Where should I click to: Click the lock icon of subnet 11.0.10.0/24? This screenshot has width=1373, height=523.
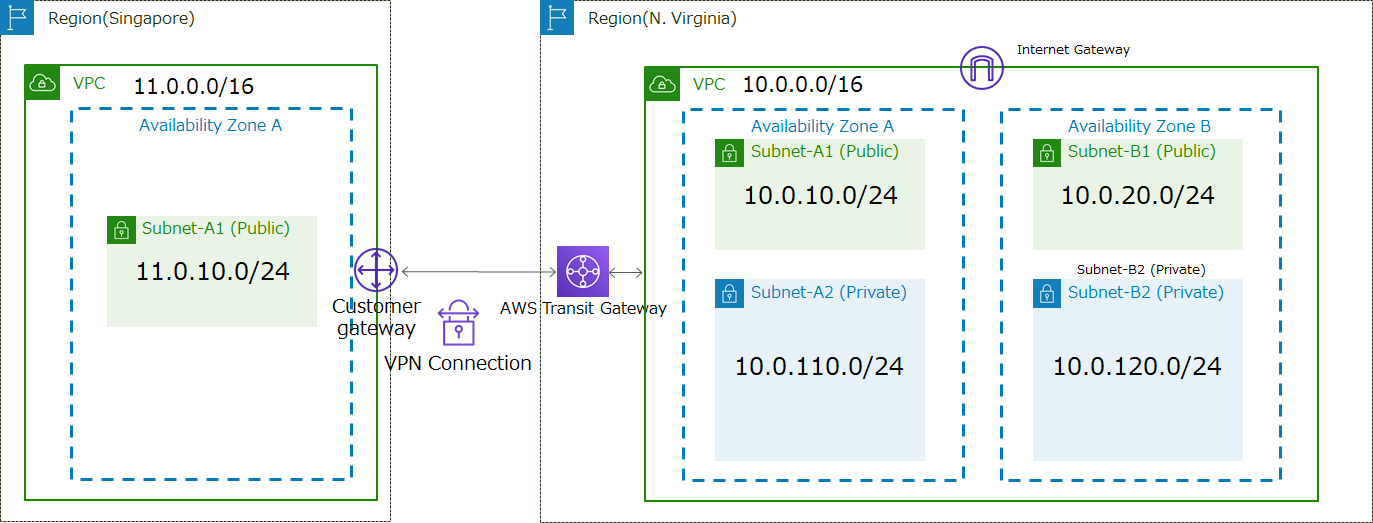[121, 229]
